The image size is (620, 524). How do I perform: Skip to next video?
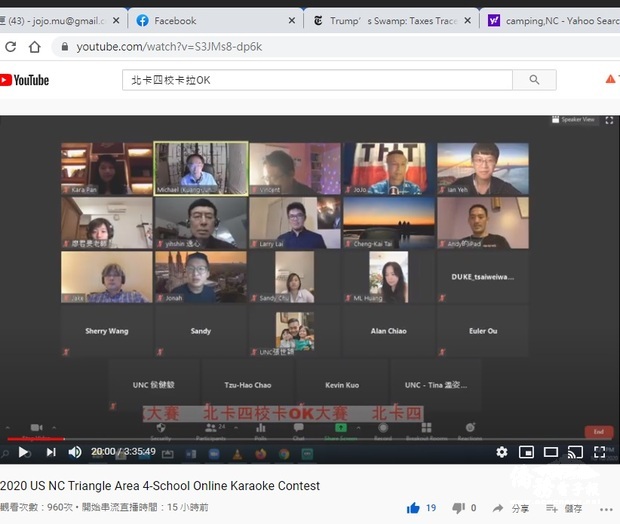51,452
